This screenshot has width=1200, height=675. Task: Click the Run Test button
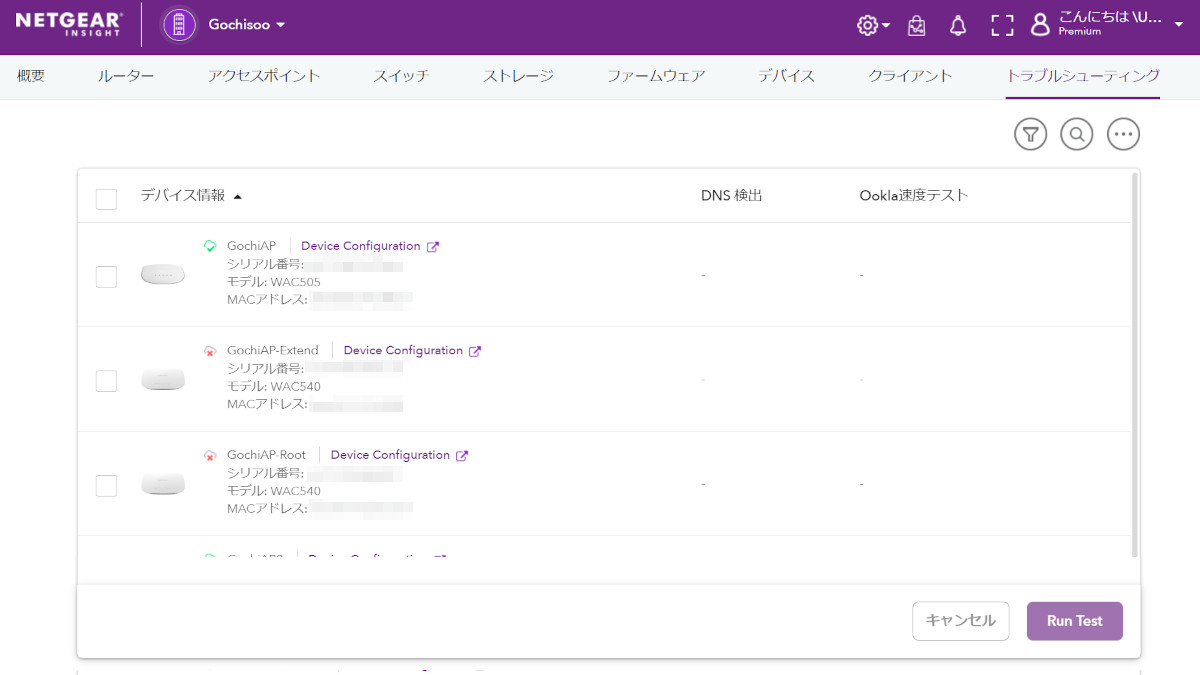pos(1075,621)
